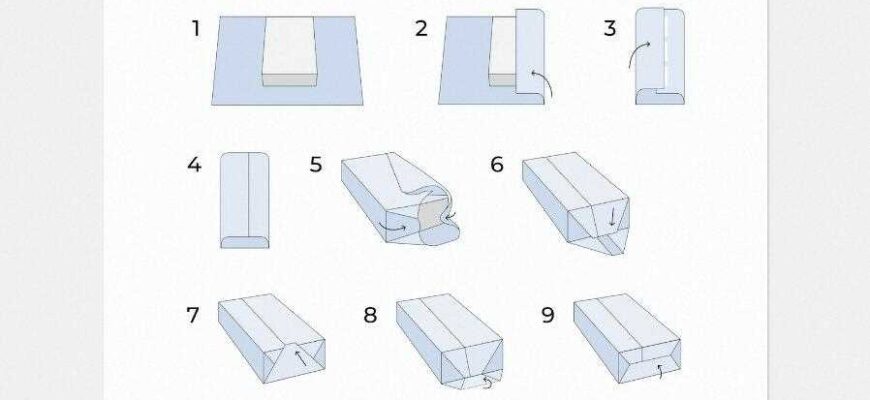Click the curved arrow in step 2
Image resolution: width=870 pixels, height=400 pixels.
(x=542, y=84)
